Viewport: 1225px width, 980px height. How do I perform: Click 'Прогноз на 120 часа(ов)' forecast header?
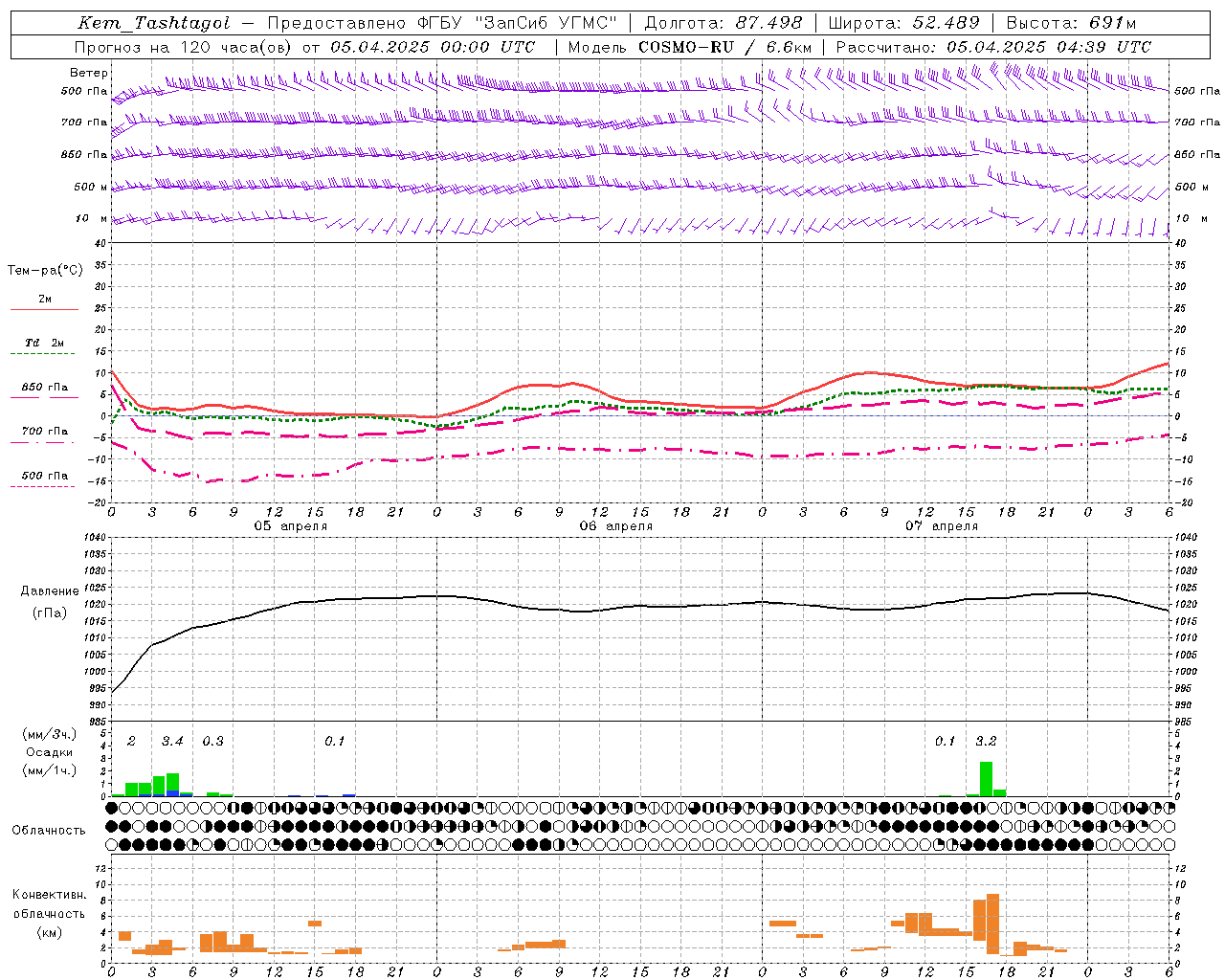pyautogui.click(x=184, y=47)
